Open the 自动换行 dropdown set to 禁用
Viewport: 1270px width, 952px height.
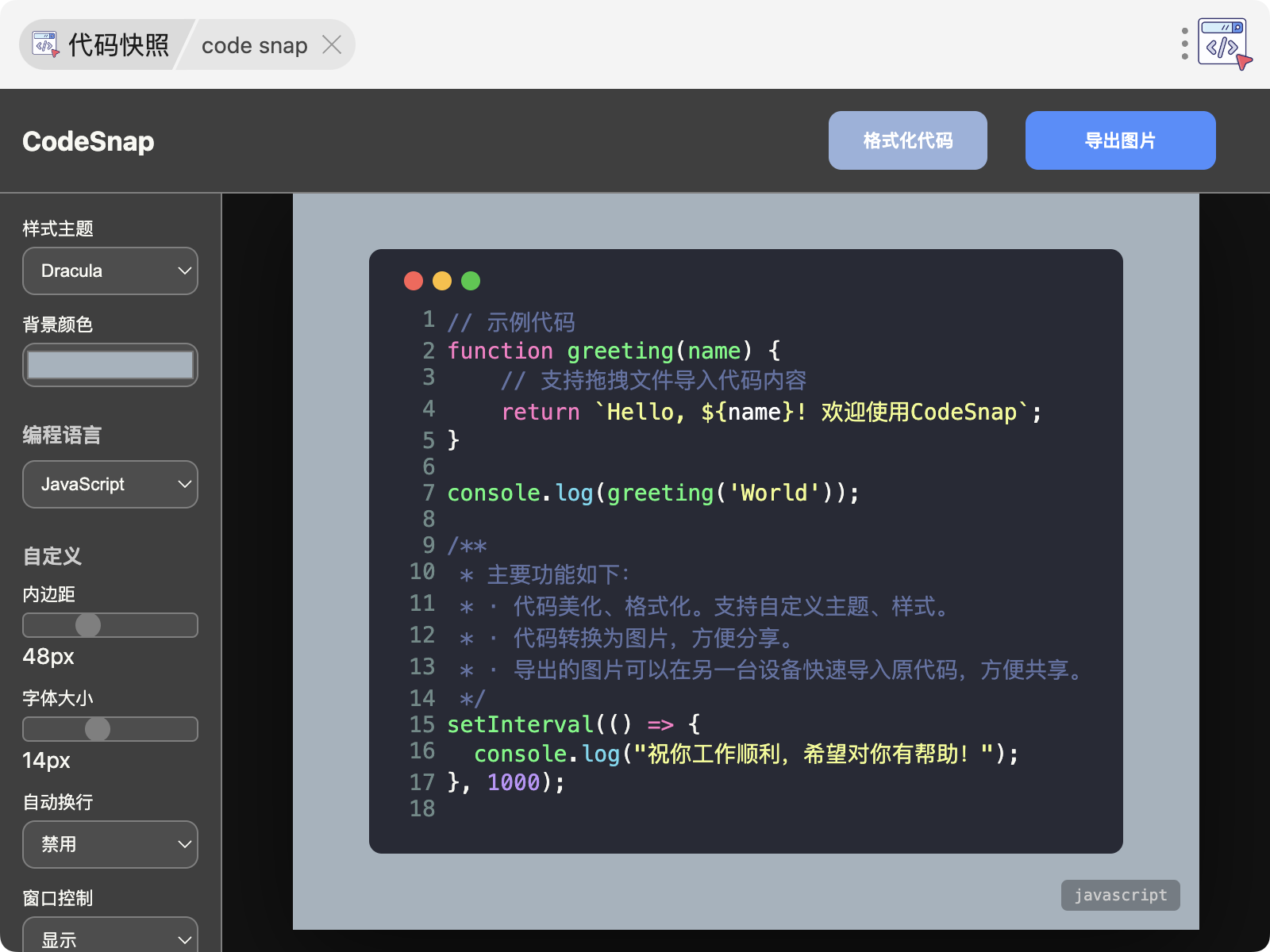point(110,844)
